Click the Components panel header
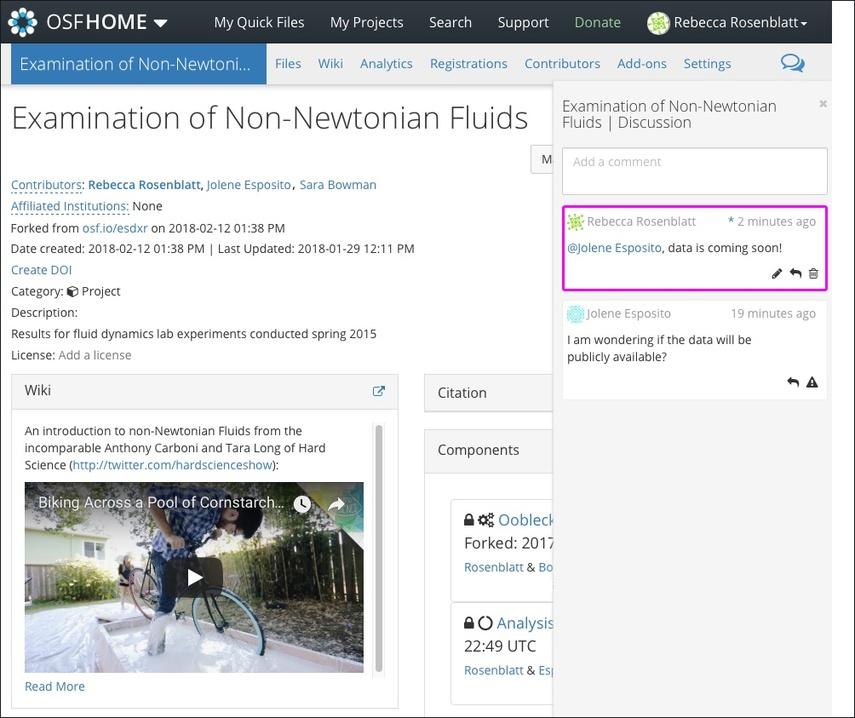Viewport: 855px width, 718px height. pos(489,451)
